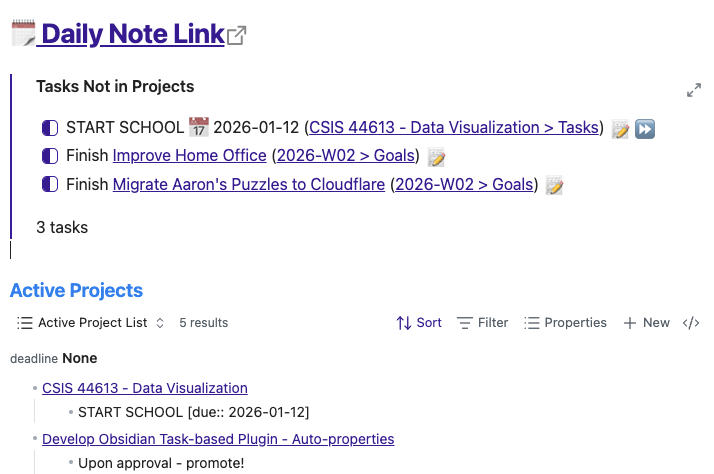The image size is (714, 474).
Task: Open Develop Obsidian Task-based Plugin link
Action: tap(218, 439)
